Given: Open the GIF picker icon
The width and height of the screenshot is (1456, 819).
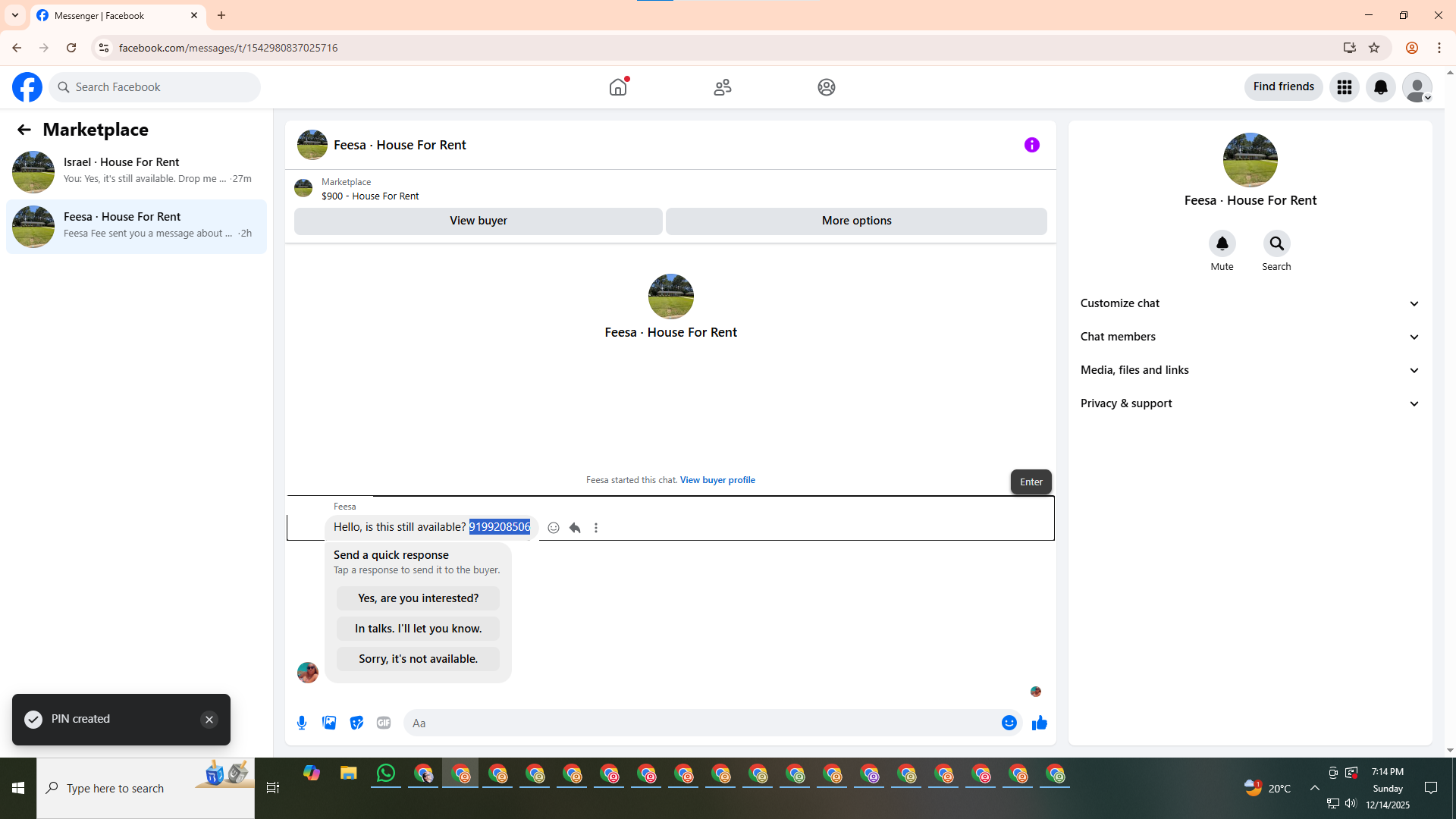Looking at the screenshot, I should (x=384, y=723).
